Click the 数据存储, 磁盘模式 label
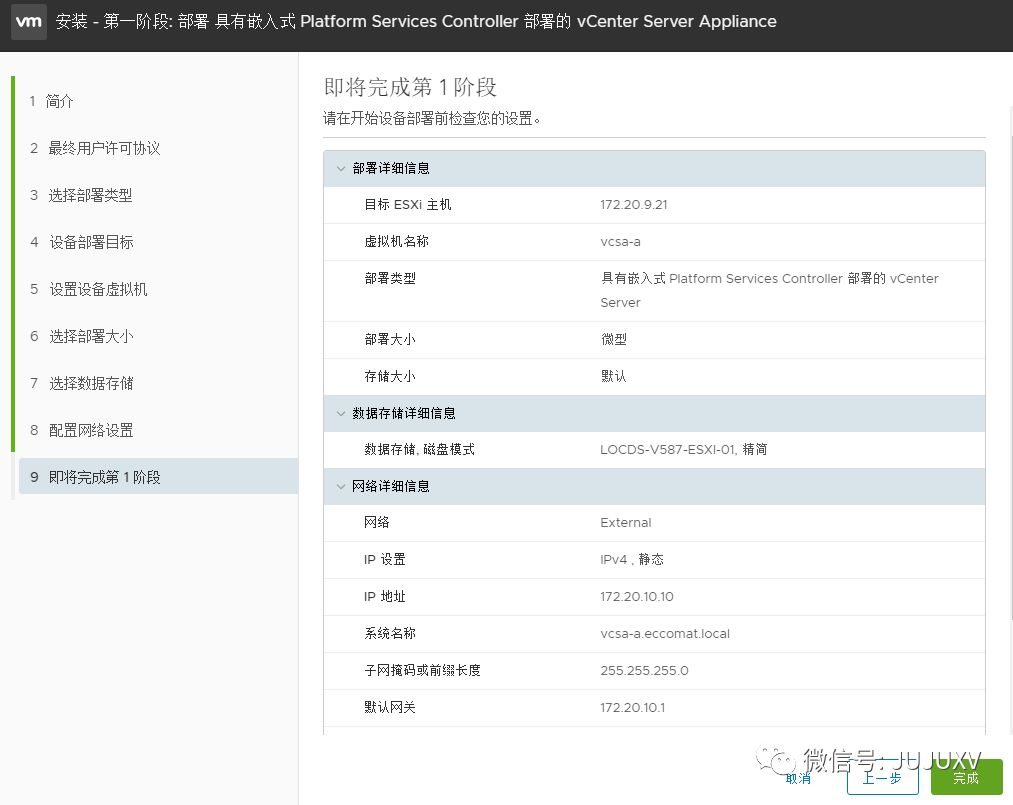This screenshot has width=1013, height=805. click(x=419, y=450)
